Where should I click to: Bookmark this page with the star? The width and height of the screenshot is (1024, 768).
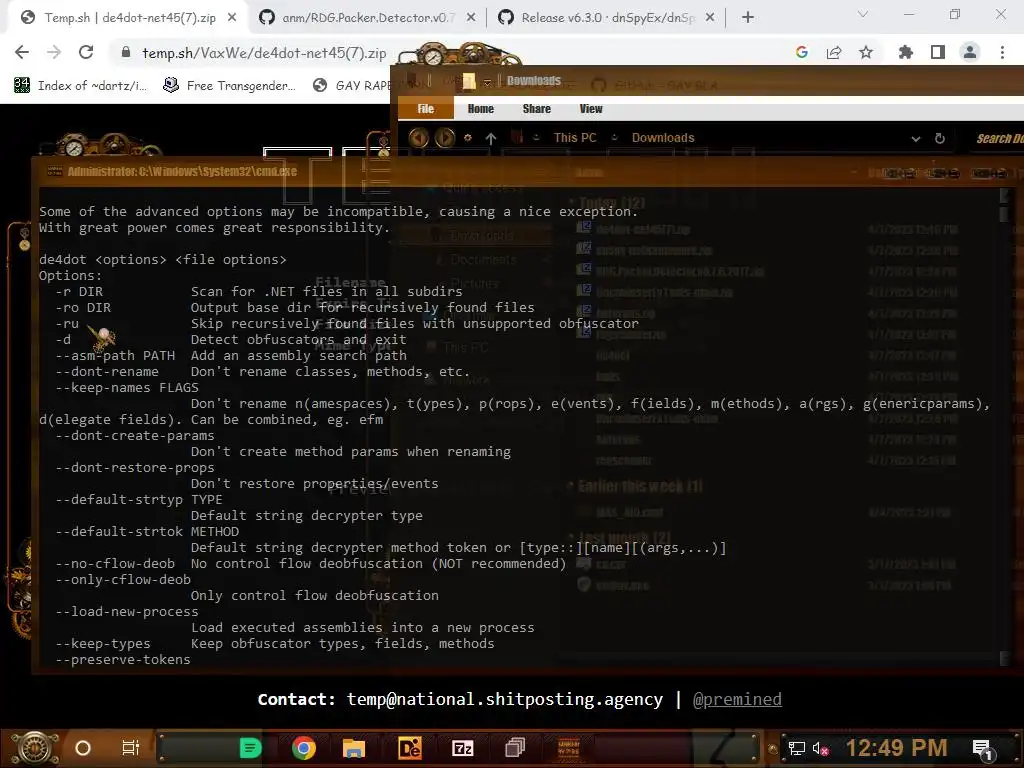(866, 52)
